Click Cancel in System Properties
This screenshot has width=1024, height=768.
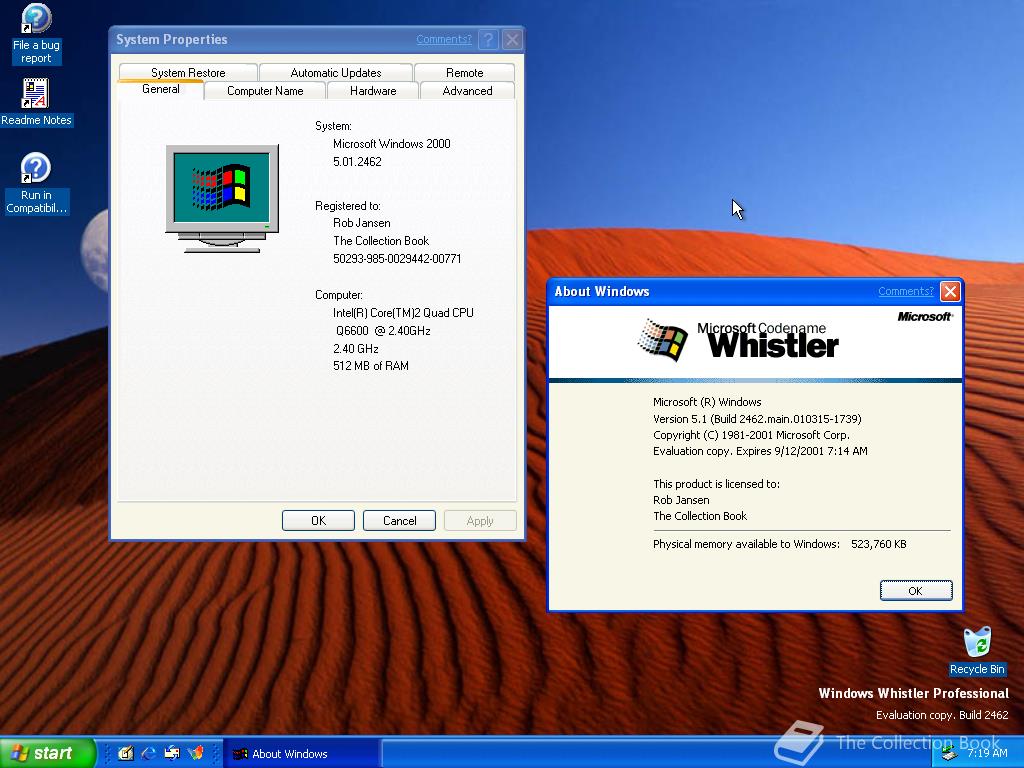pos(399,520)
